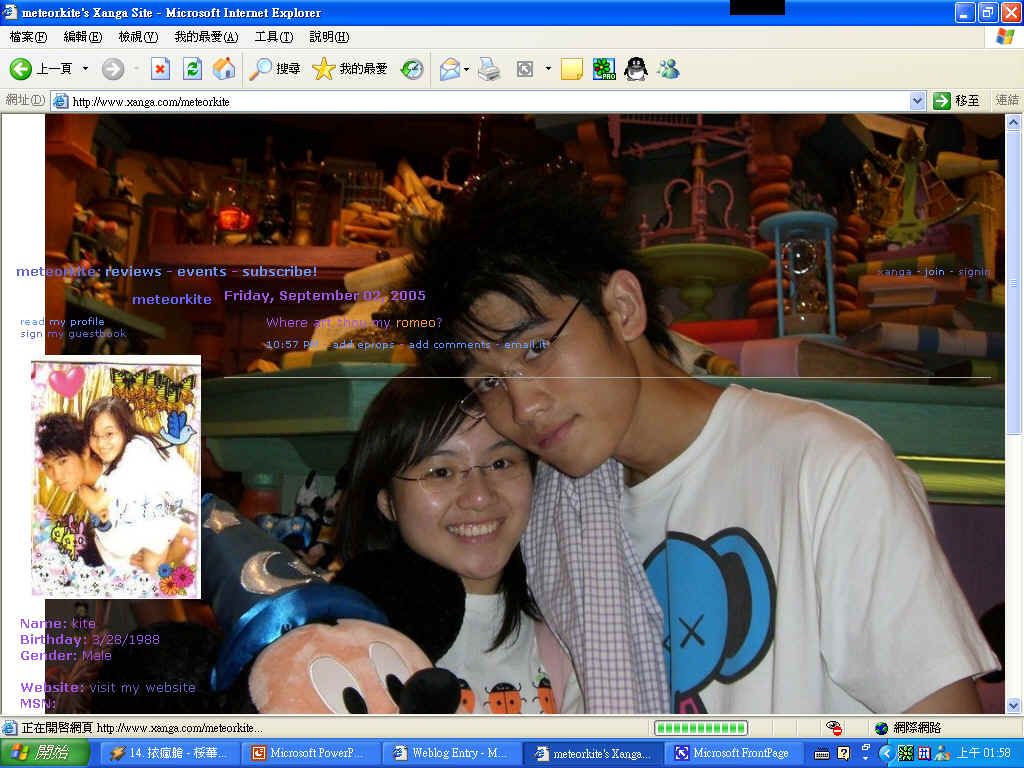1024x768 pixels.
Task: Click the ICQ flower icon in the system tray
Action: 906,753
